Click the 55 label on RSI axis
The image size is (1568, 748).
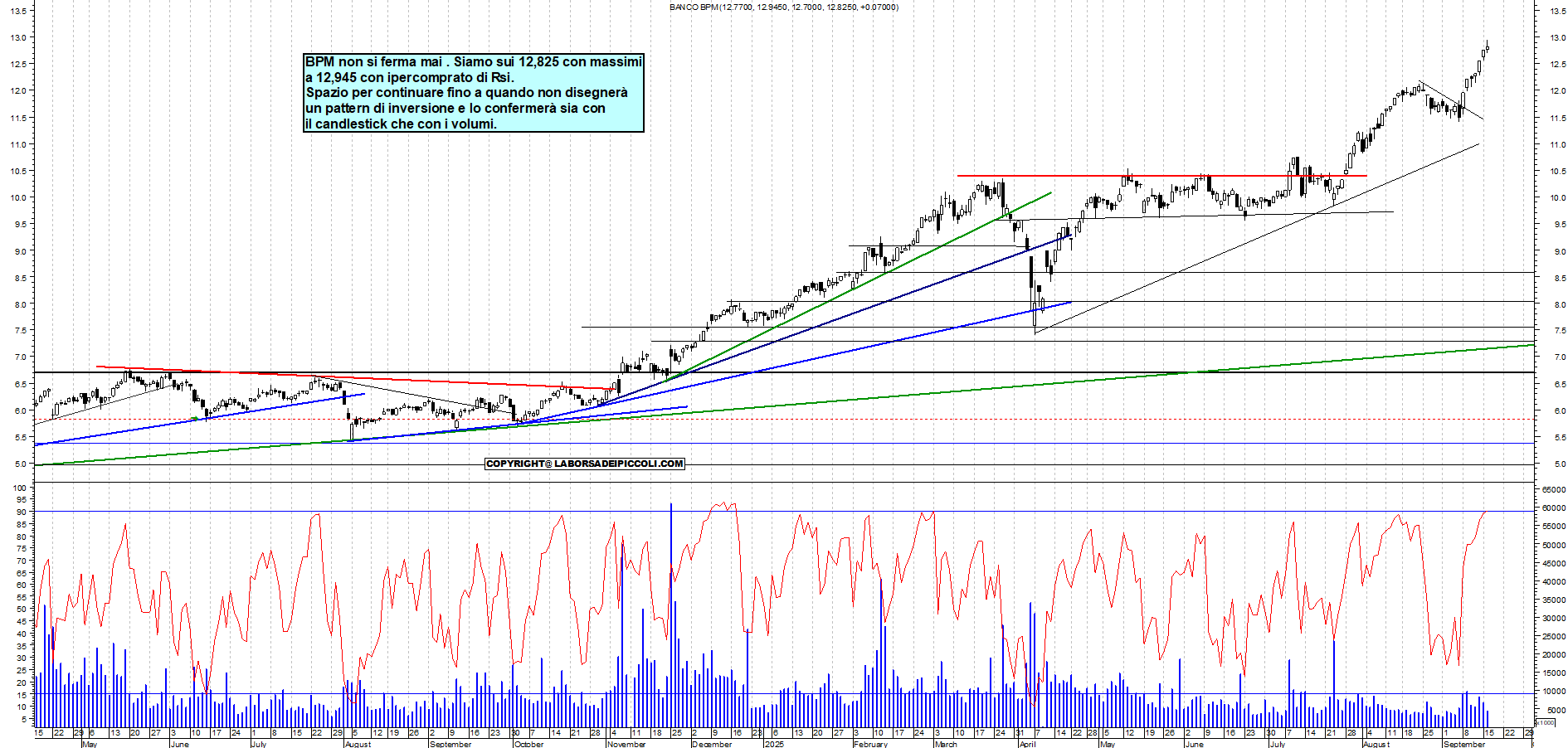point(22,597)
